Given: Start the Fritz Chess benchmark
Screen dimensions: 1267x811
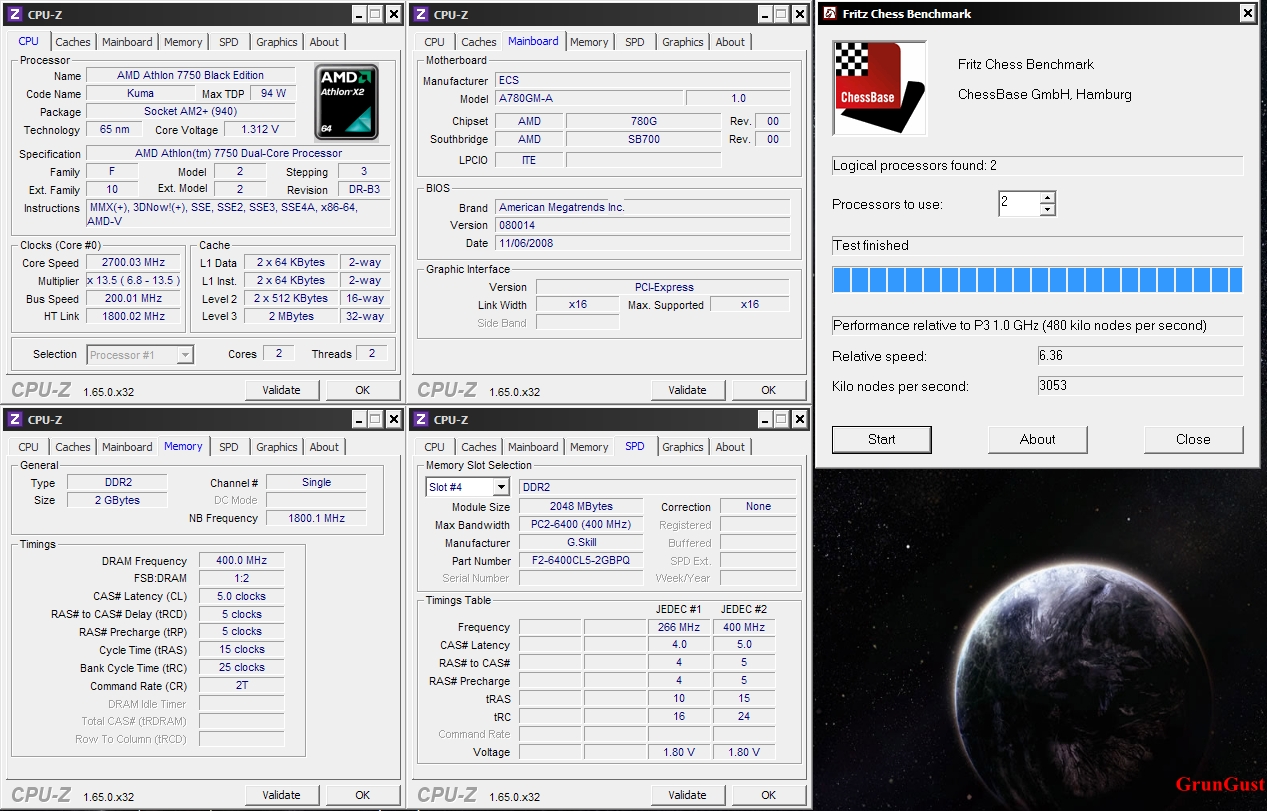Looking at the screenshot, I should tap(882, 439).
